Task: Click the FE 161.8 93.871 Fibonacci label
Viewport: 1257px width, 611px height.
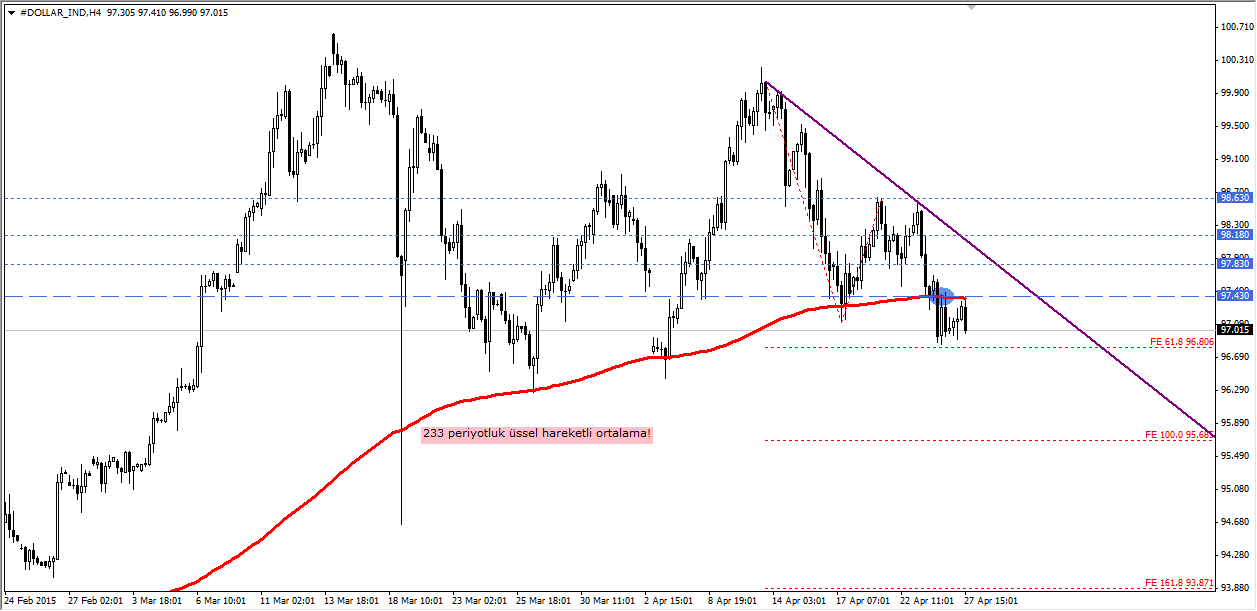Action: [1181, 583]
